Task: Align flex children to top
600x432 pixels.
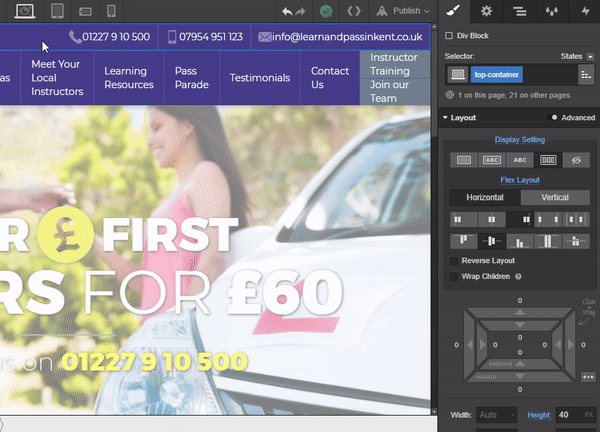Action: [464, 241]
